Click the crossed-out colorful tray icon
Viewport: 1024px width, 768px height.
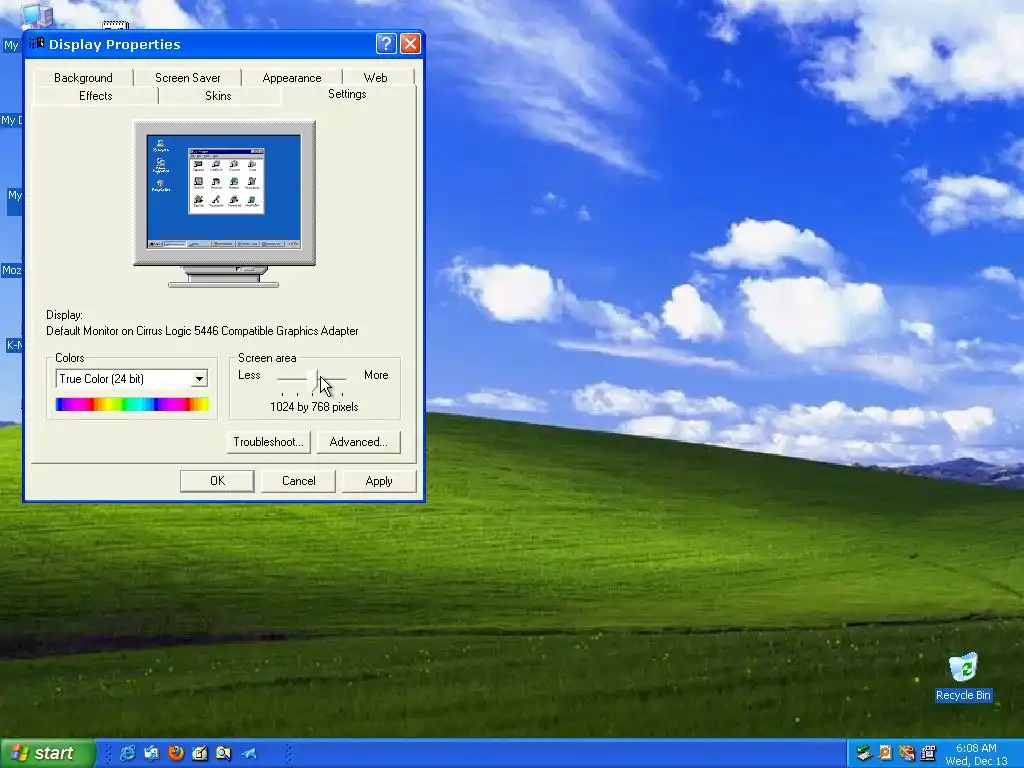pyautogui.click(x=906, y=753)
